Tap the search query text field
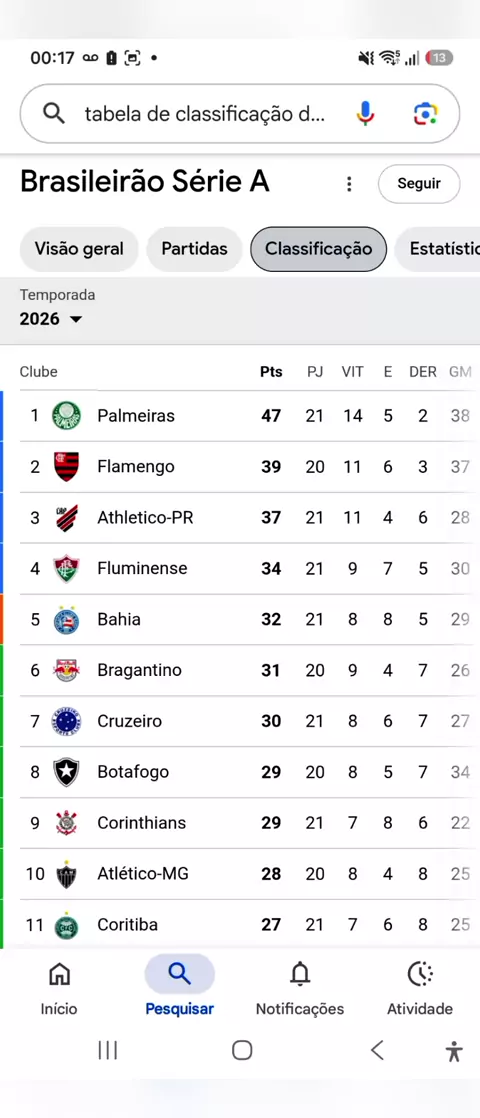This screenshot has height=1118, width=480. [205, 113]
